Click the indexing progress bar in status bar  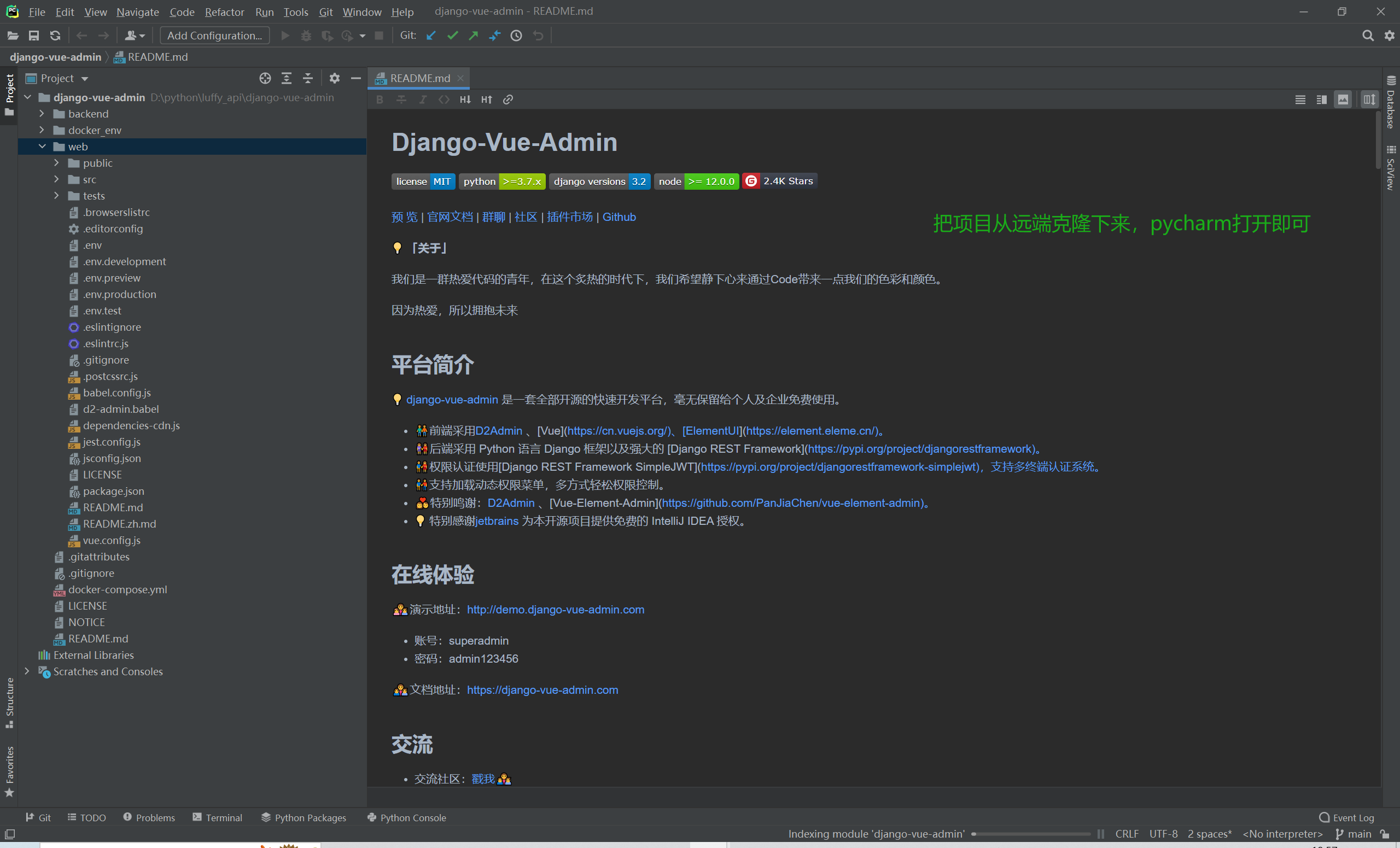[x=1032, y=834]
